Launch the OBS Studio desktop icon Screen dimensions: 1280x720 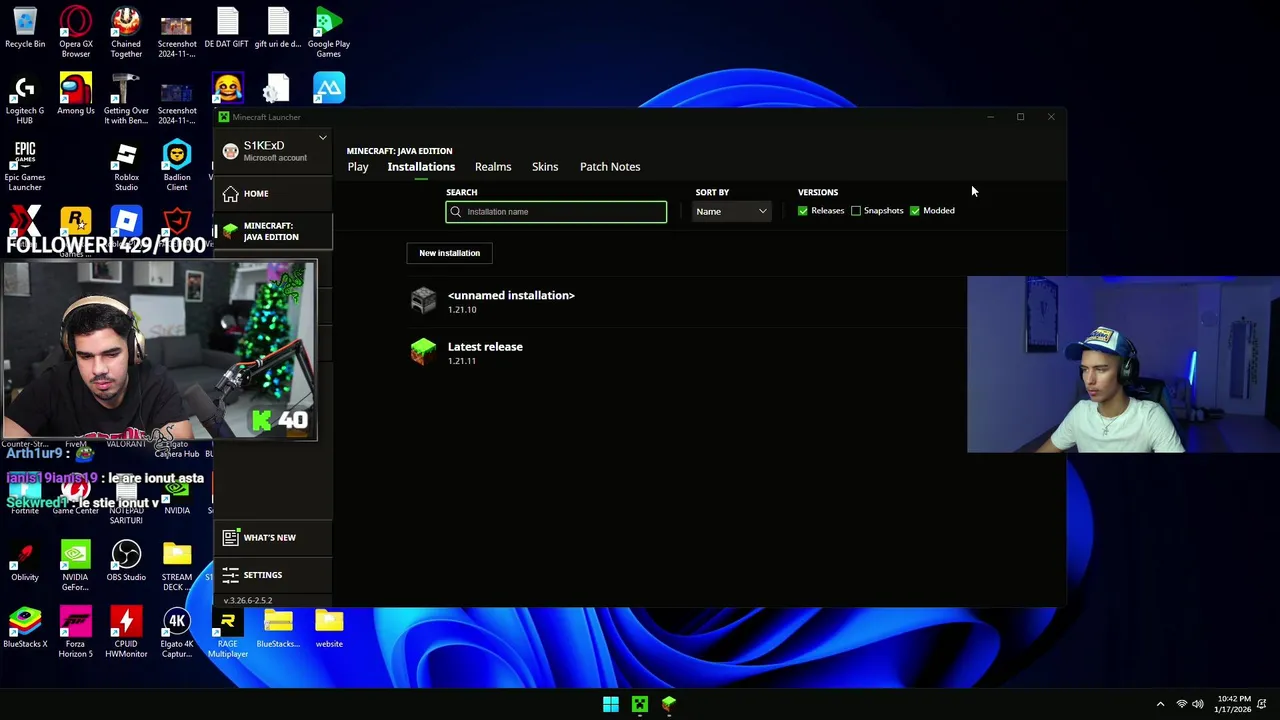tap(126, 561)
